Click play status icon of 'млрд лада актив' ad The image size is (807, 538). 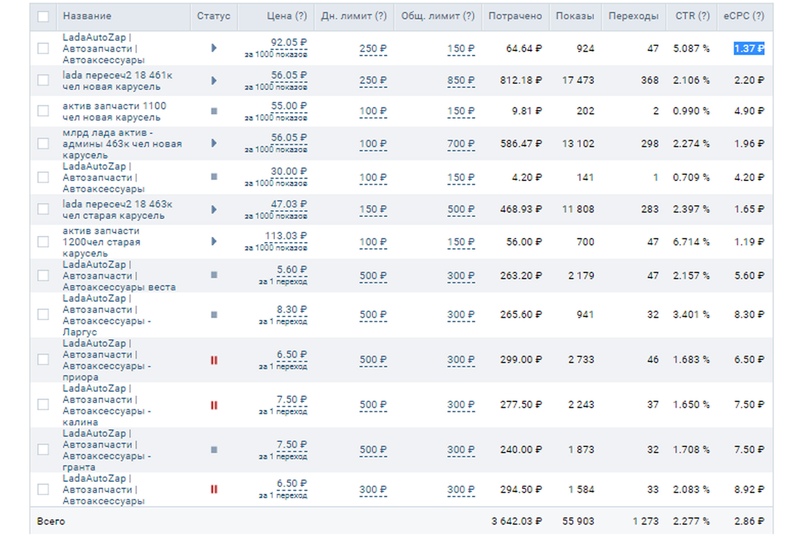pyautogui.click(x=213, y=145)
